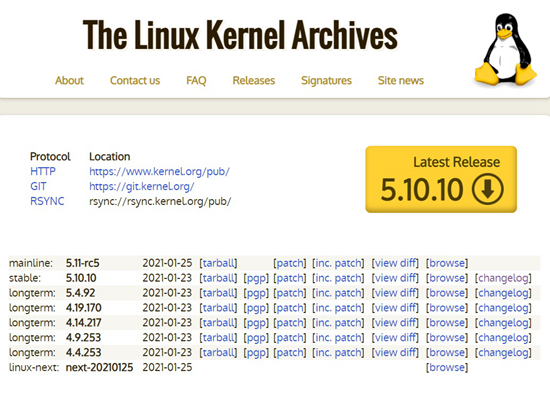This screenshot has width=550, height=395.
Task: Open changelog for longterm 4.19.170
Action: (503, 308)
